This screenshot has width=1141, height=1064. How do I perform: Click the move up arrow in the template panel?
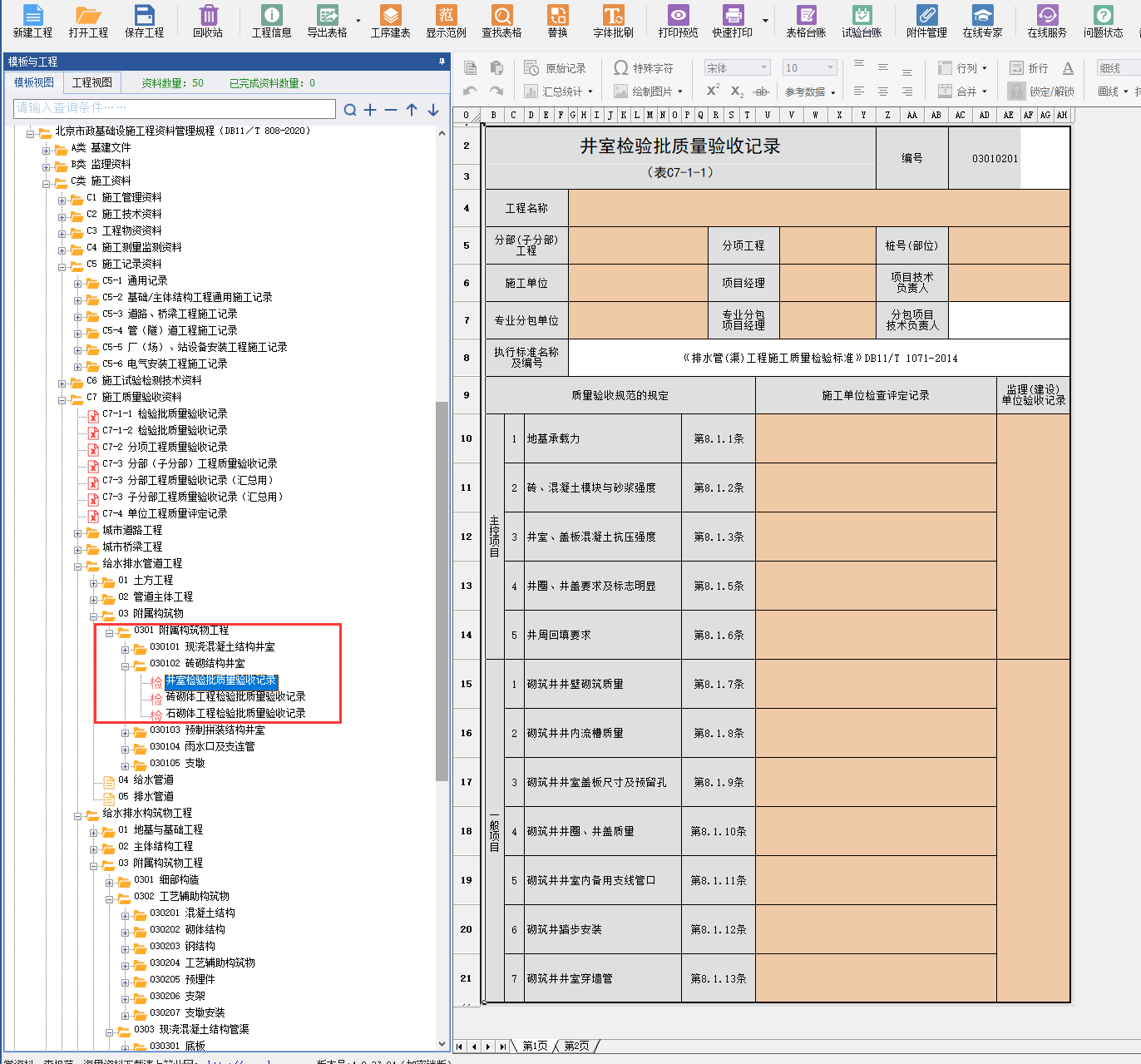tap(412, 110)
